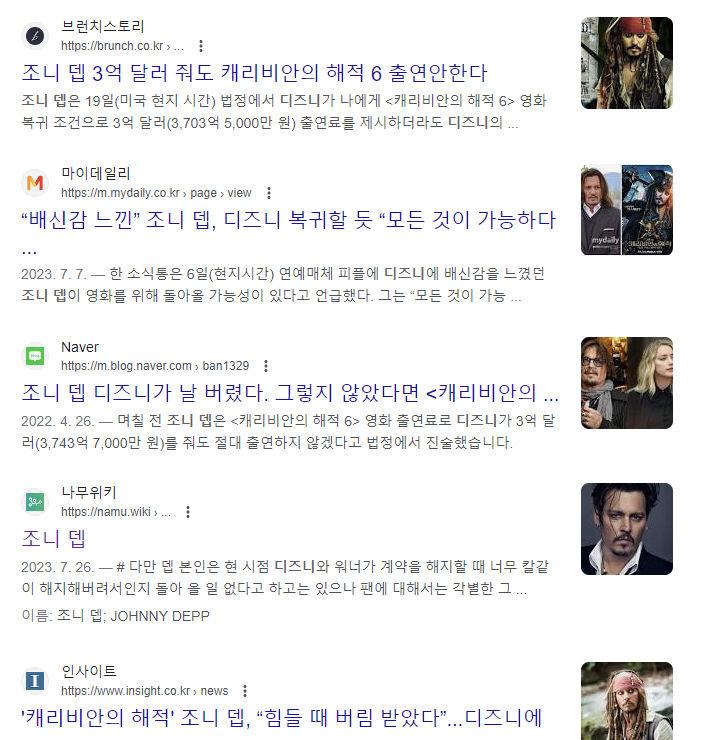
Task: Open three-dot menu next to brunch.co.kr URL
Action: 201,46
